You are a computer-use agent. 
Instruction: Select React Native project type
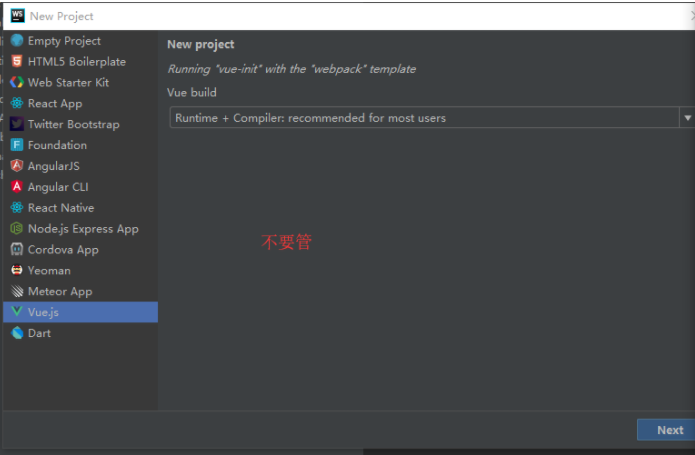tap(80, 207)
